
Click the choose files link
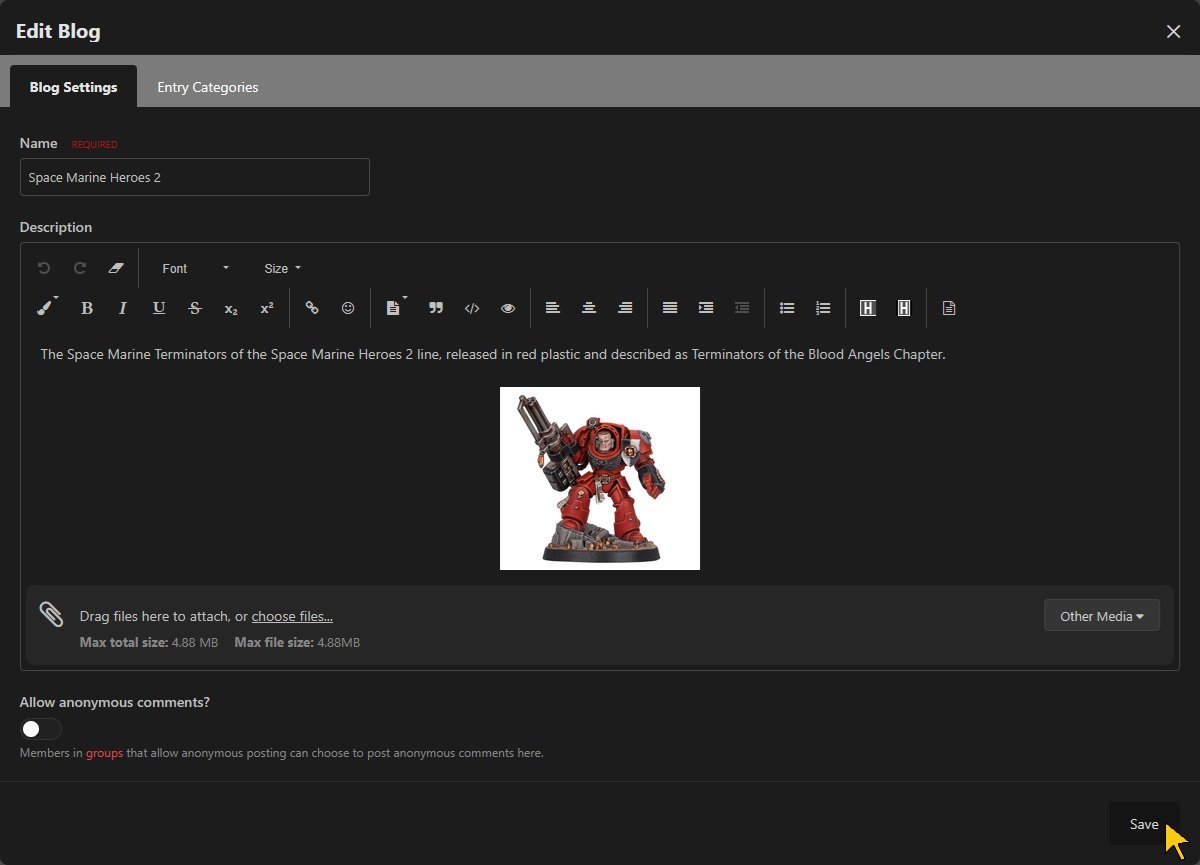coord(292,616)
